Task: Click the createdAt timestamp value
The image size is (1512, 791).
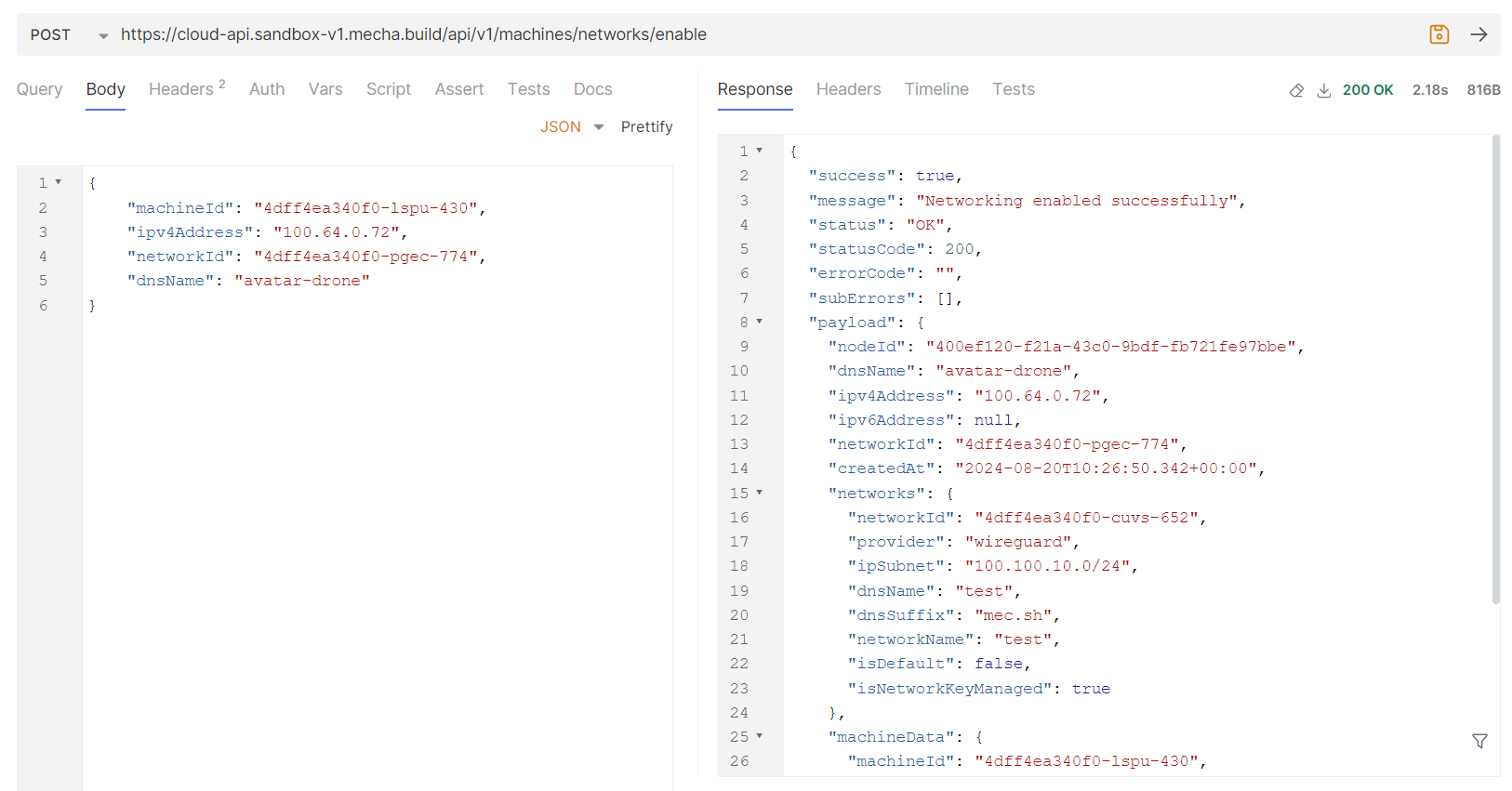Action: [x=1106, y=468]
